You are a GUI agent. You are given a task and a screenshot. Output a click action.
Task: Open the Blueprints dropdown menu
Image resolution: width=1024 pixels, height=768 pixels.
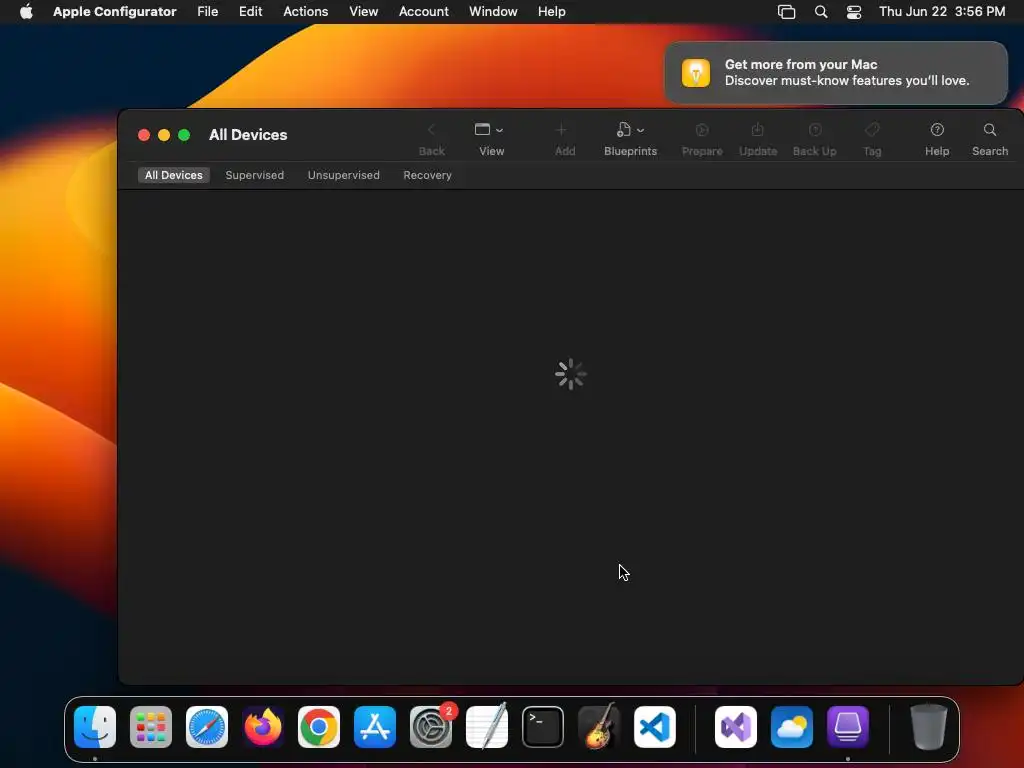(x=630, y=139)
